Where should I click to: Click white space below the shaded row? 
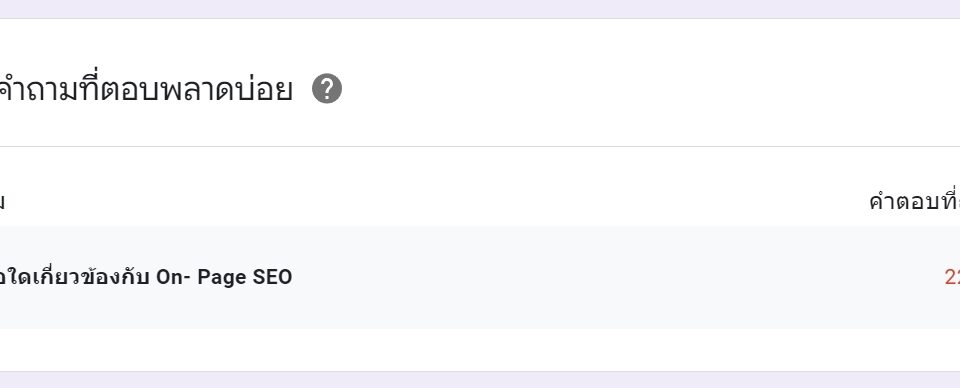[x=480, y=349]
